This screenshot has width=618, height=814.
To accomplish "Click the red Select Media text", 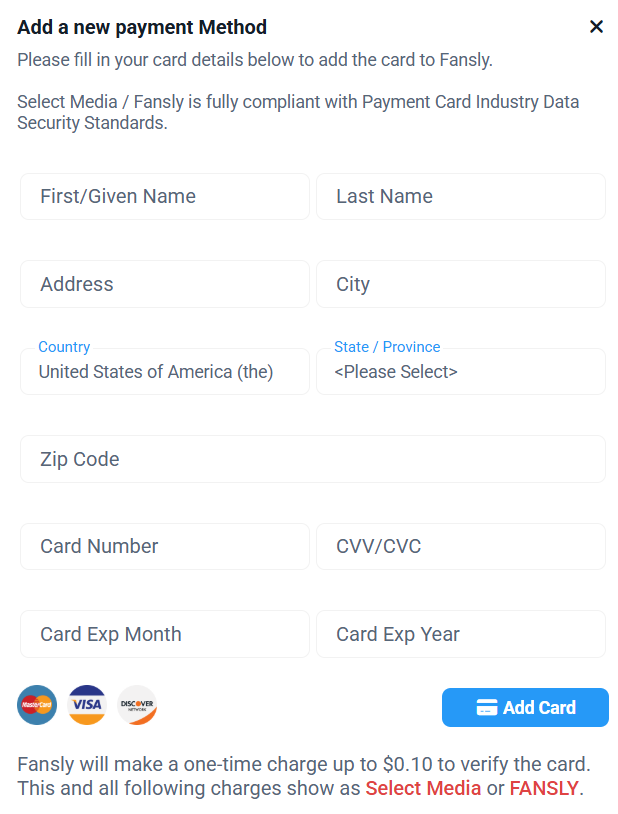I will pos(423,788).
